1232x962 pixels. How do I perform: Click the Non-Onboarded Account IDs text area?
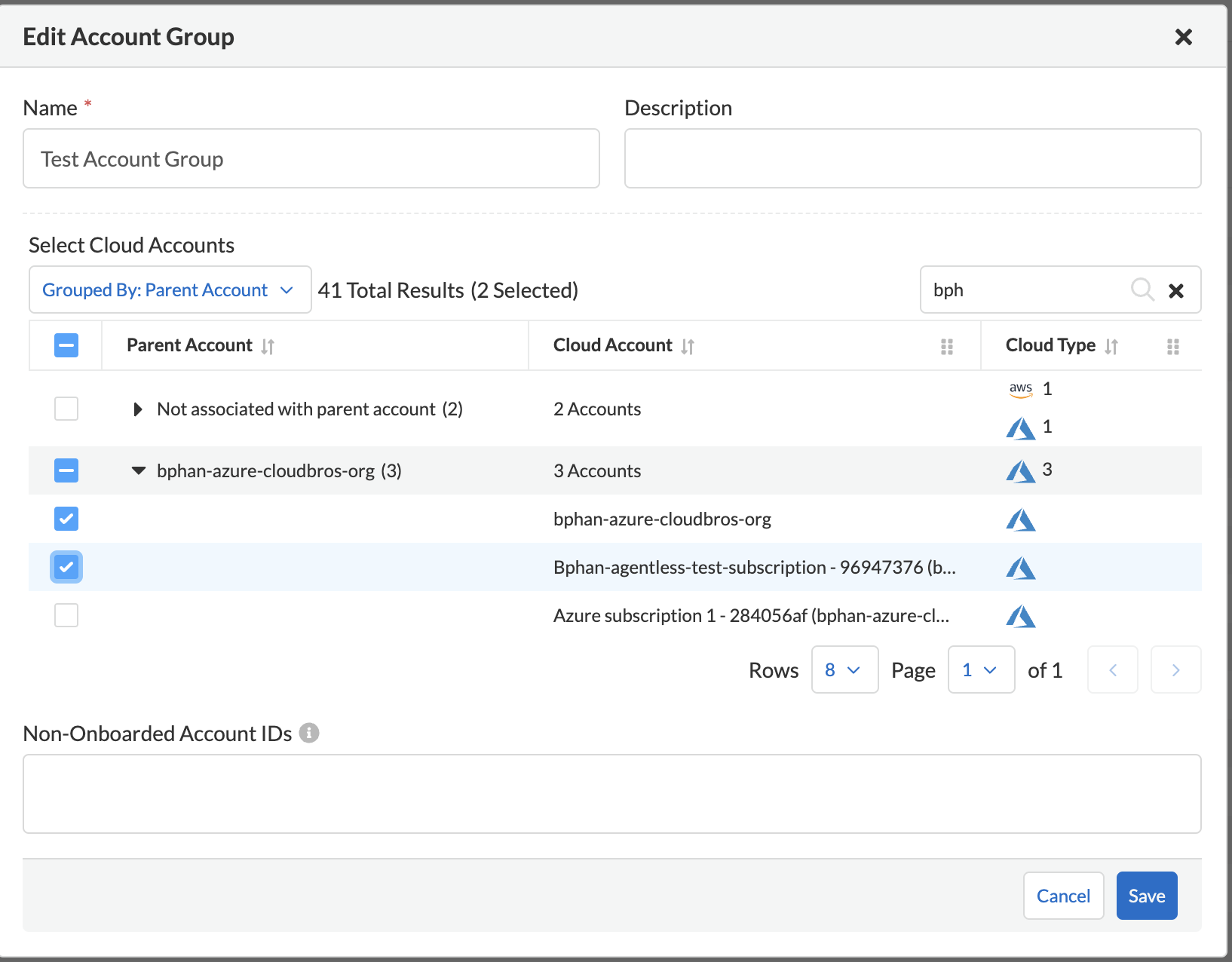point(611,794)
